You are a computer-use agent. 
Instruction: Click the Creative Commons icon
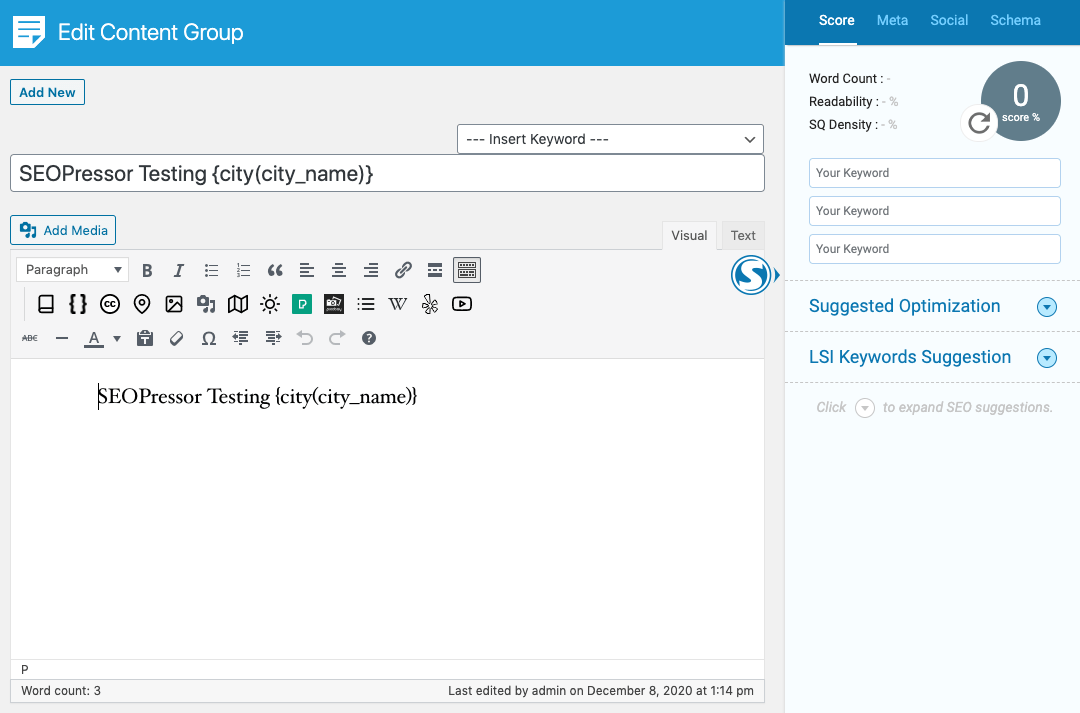pyautogui.click(x=110, y=304)
